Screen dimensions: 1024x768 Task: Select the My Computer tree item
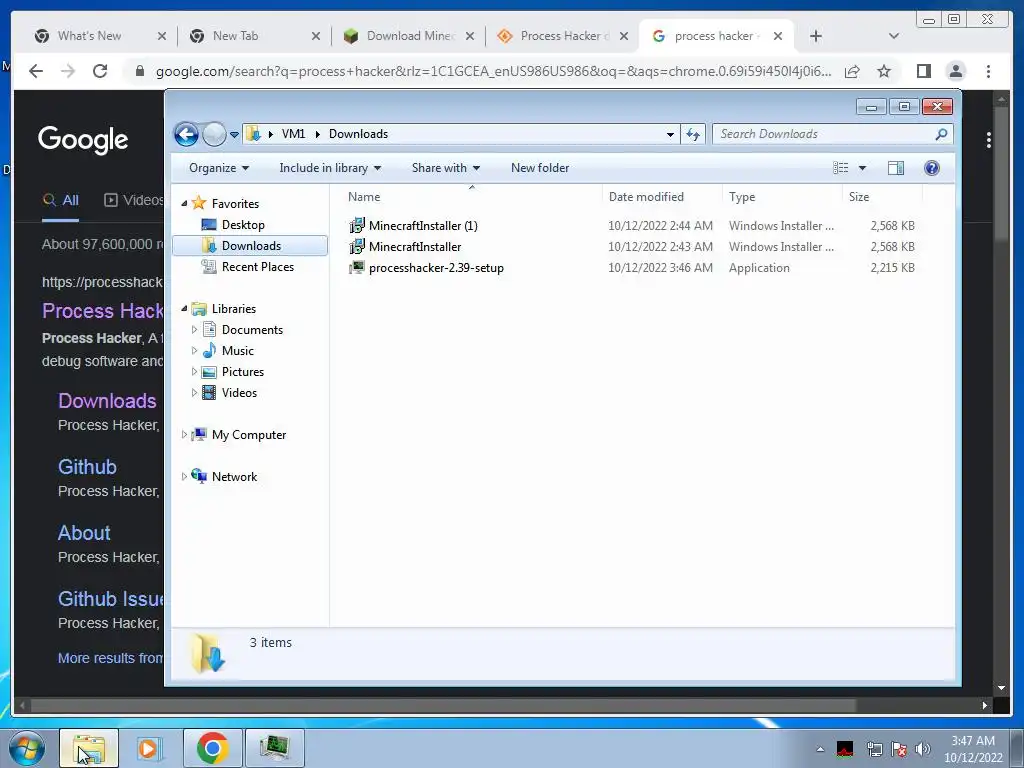(x=249, y=435)
